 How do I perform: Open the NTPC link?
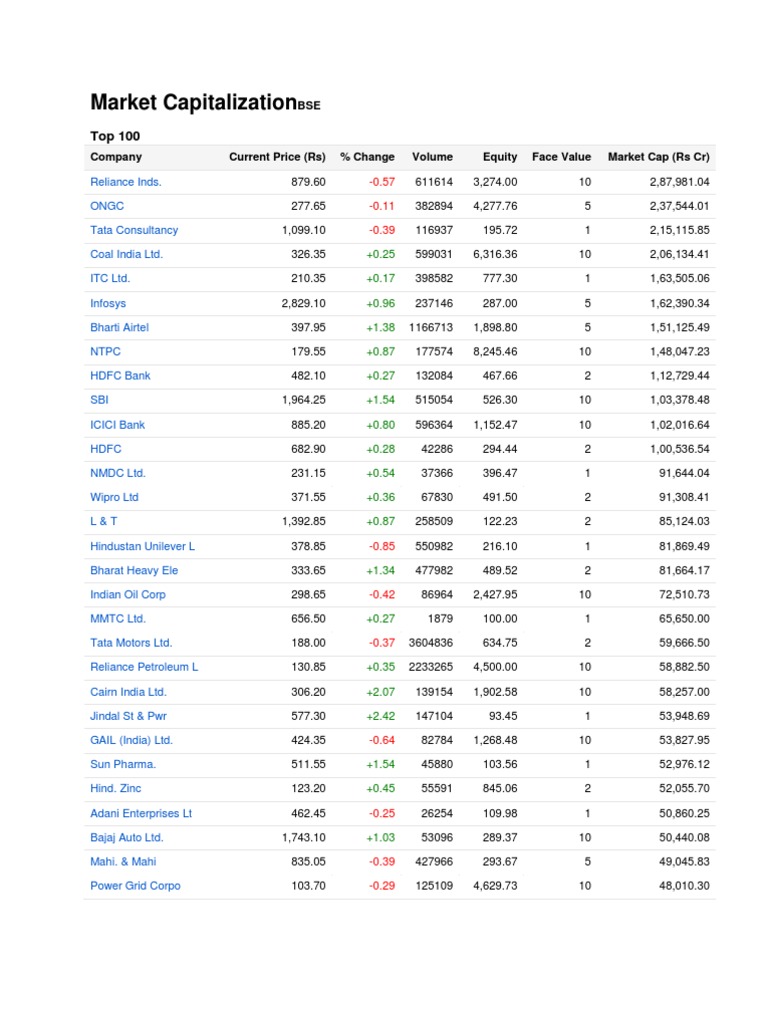(x=105, y=352)
